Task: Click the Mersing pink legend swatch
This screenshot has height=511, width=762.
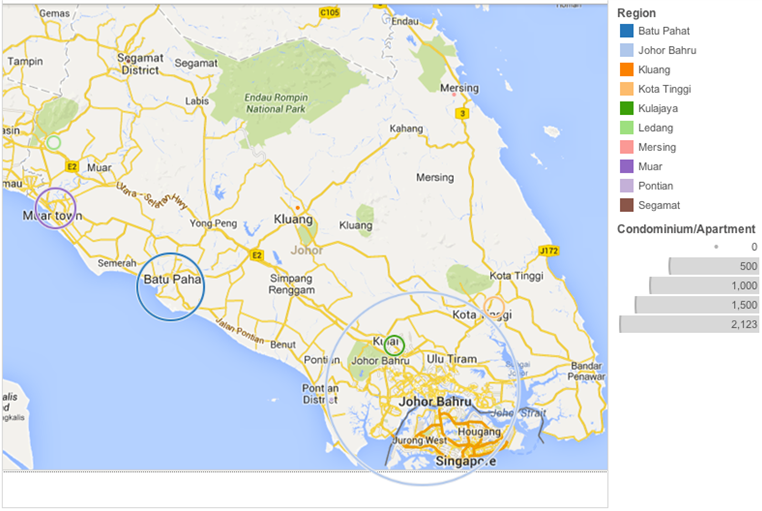Action: [626, 147]
